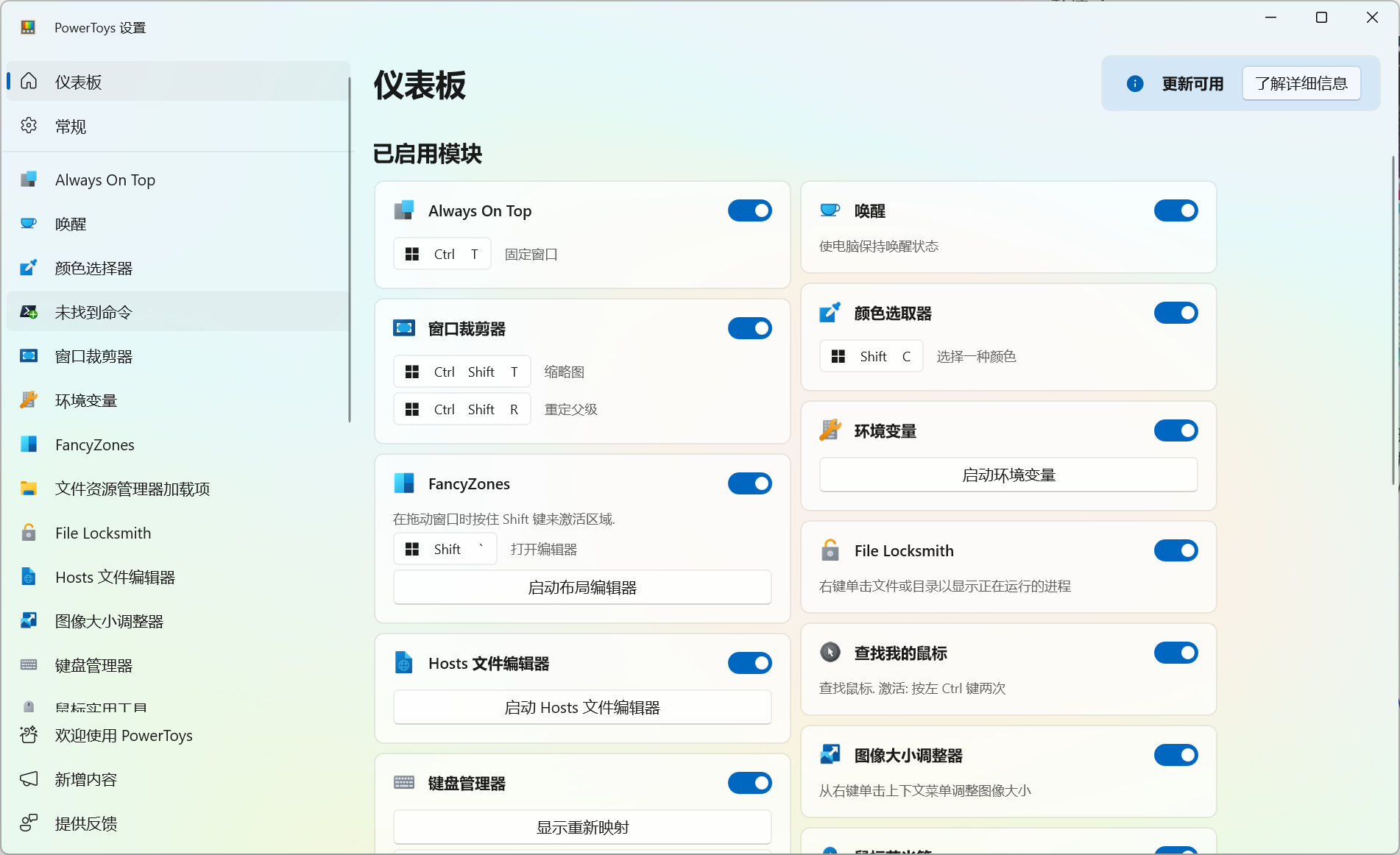This screenshot has height=855, width=1400.
Task: Click the 了解详细信息 button
Action: coord(1301,84)
